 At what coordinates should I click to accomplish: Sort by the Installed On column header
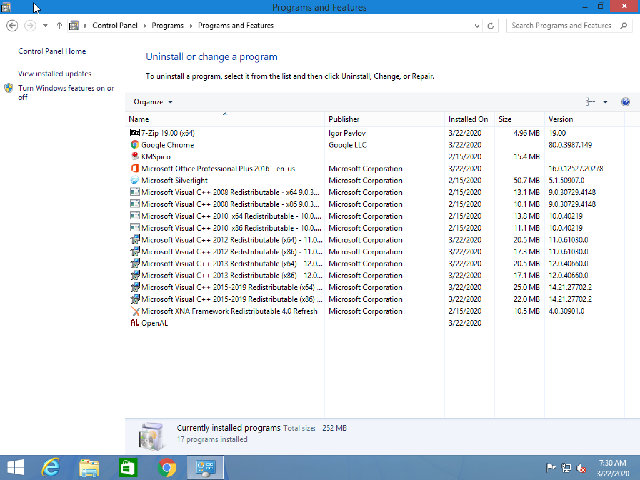coord(469,119)
